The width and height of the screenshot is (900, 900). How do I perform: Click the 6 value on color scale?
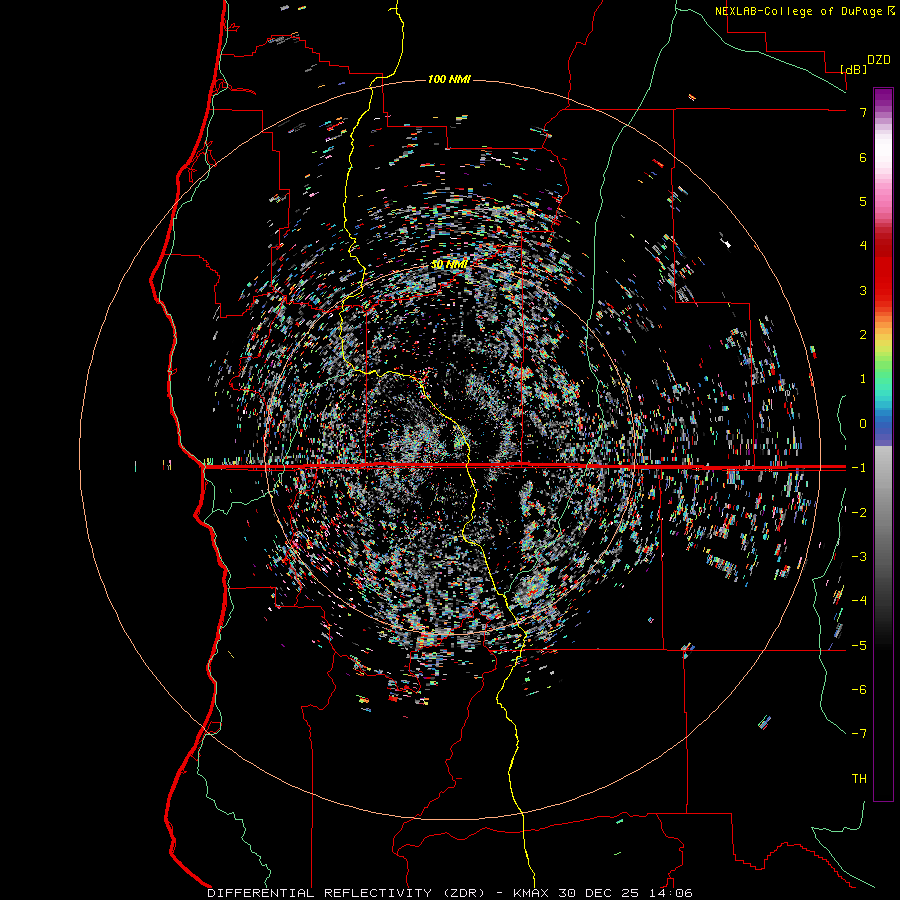coord(863,157)
